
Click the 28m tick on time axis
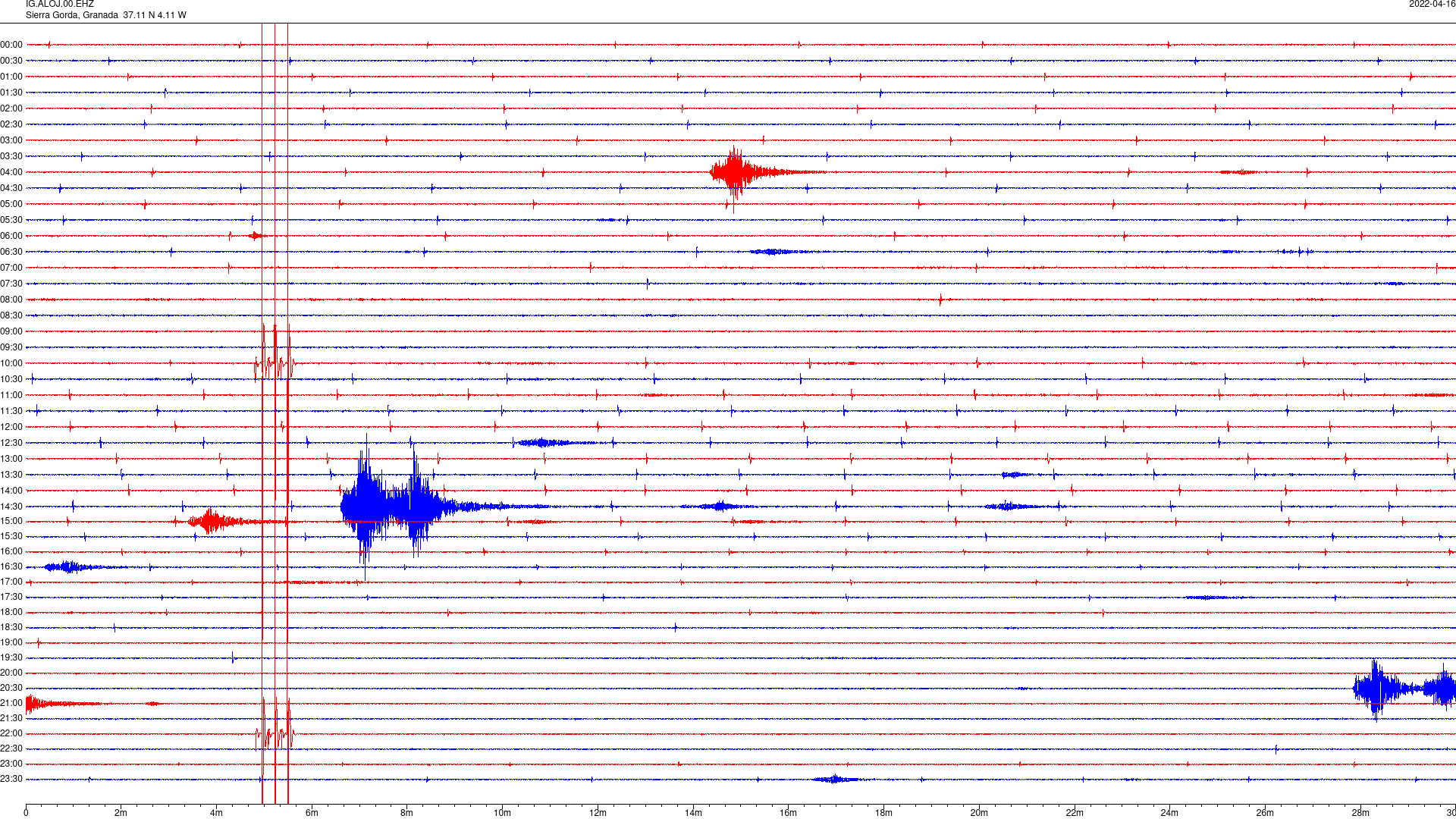pos(1360,813)
